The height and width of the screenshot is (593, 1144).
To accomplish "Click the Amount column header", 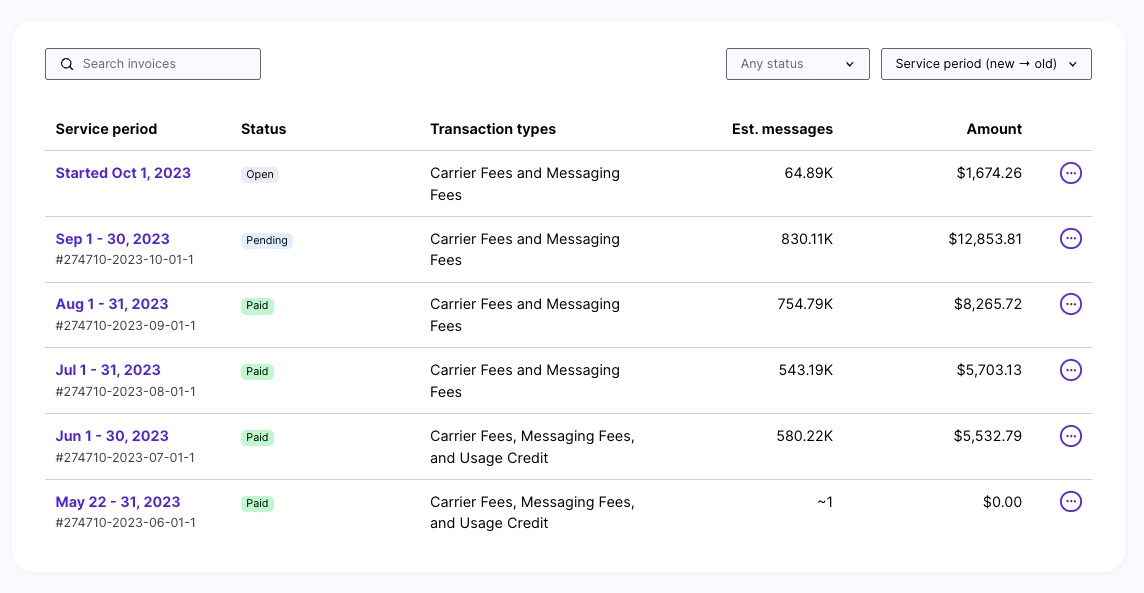I will (x=994, y=129).
